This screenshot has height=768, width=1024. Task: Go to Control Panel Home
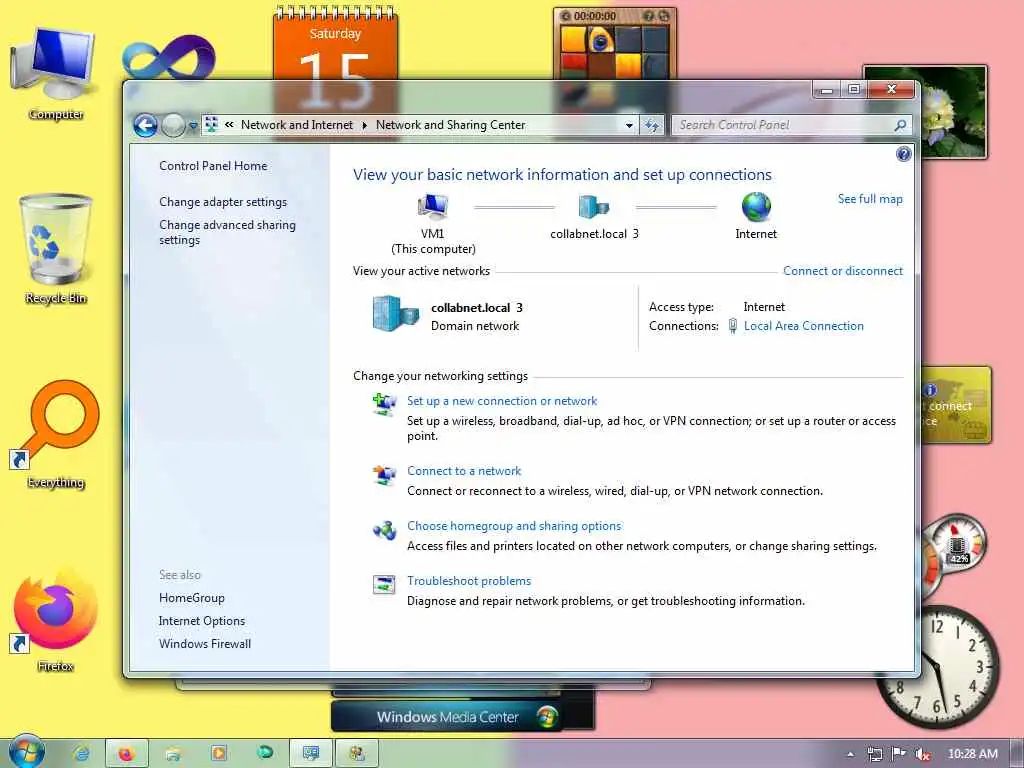point(213,166)
